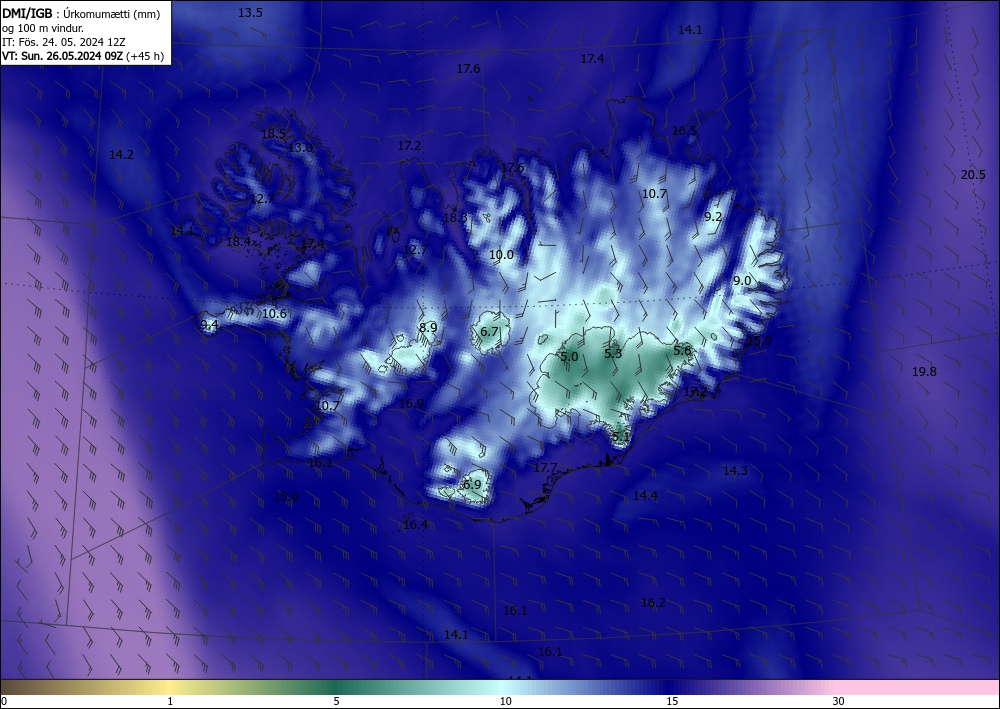Click the 14.3 value label

pos(735,471)
